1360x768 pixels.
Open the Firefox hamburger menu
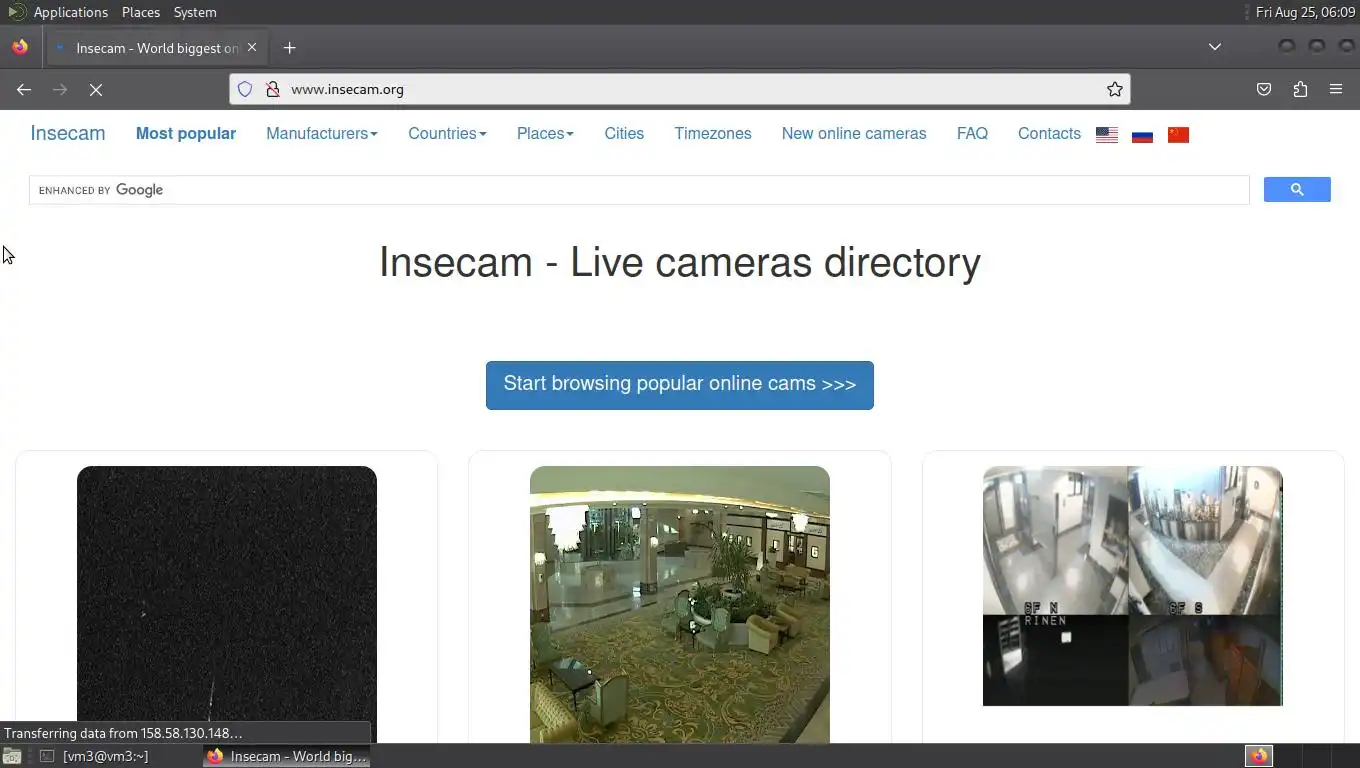tap(1336, 89)
